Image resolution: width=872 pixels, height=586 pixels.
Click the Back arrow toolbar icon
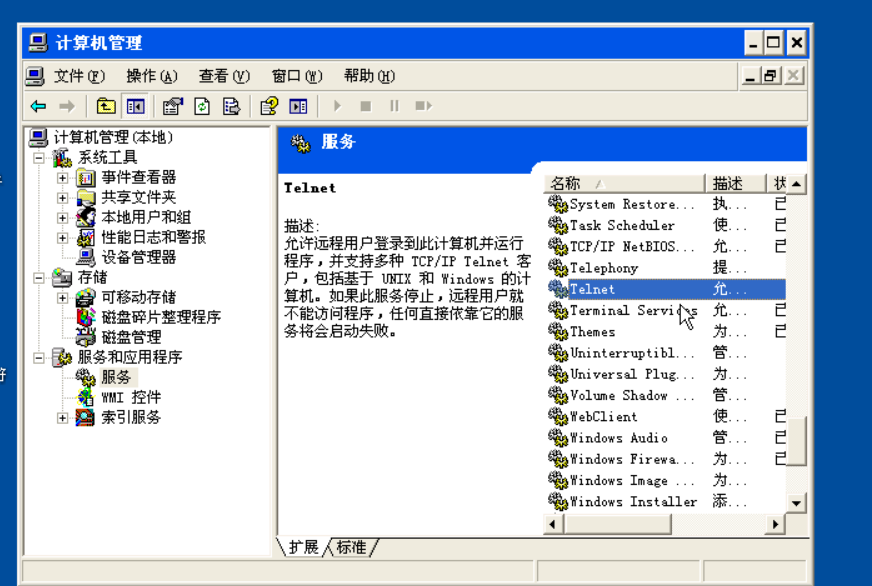click(x=38, y=106)
